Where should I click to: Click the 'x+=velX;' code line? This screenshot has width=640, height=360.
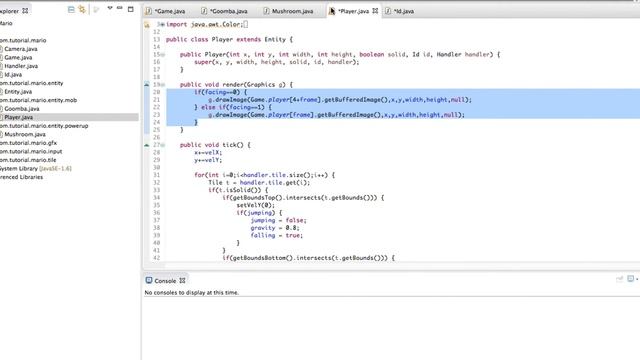point(208,153)
